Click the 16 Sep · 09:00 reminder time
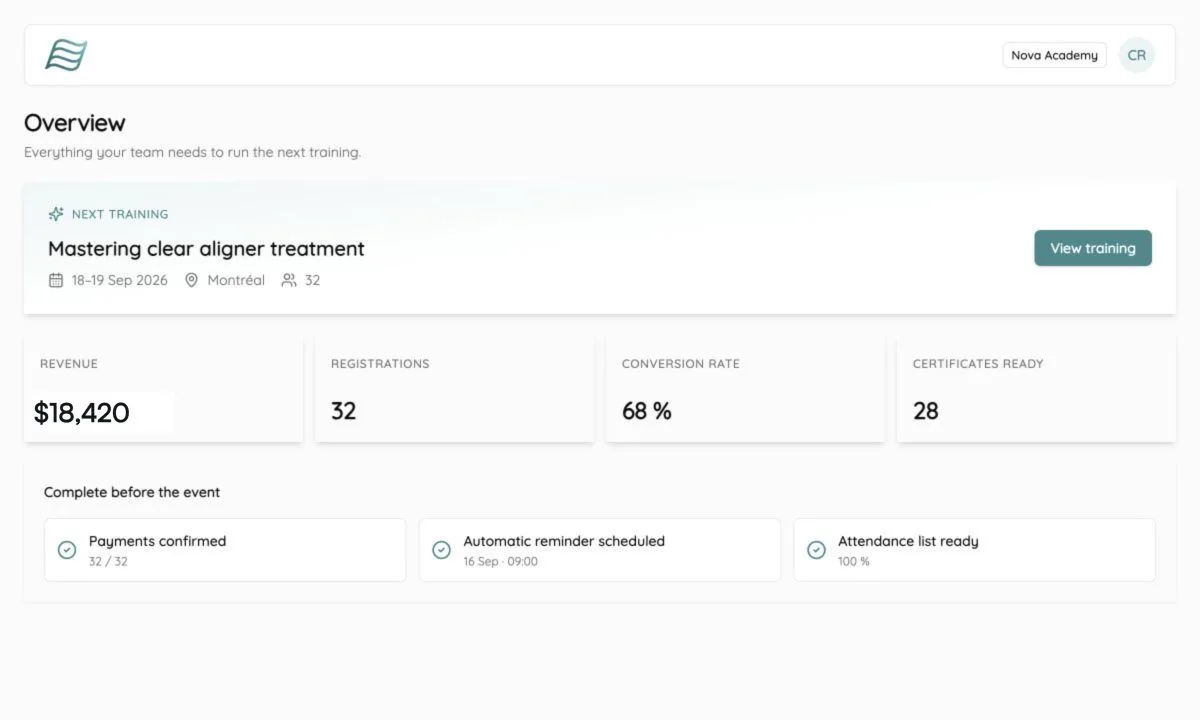This screenshot has height=720, width=1200. click(500, 562)
